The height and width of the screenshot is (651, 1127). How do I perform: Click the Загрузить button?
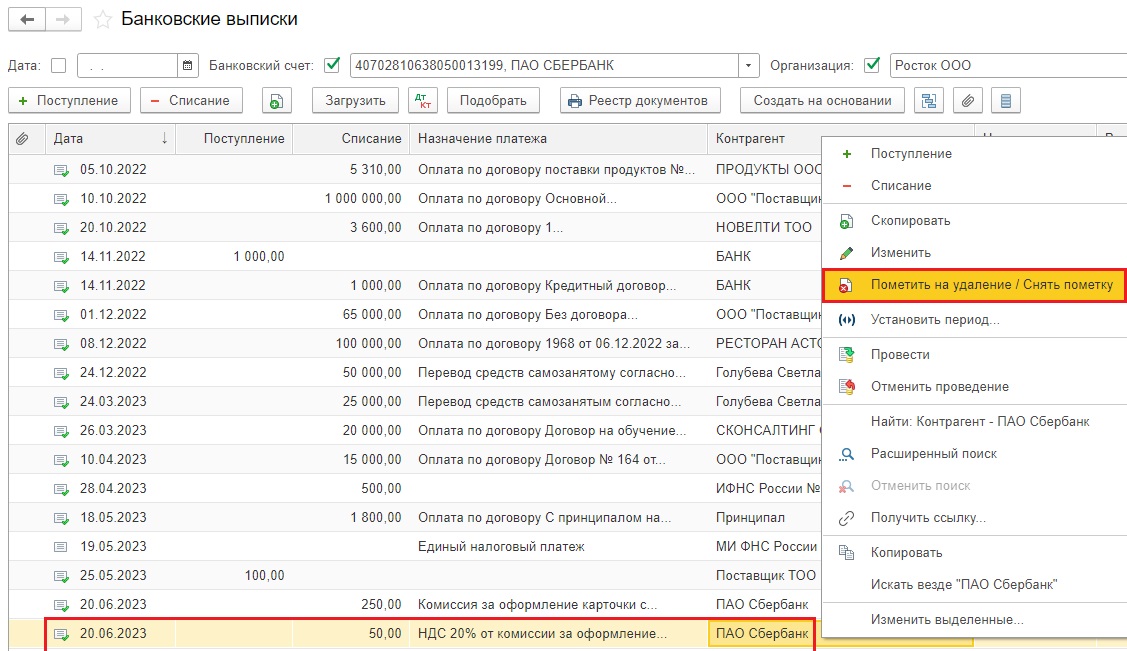pos(355,101)
